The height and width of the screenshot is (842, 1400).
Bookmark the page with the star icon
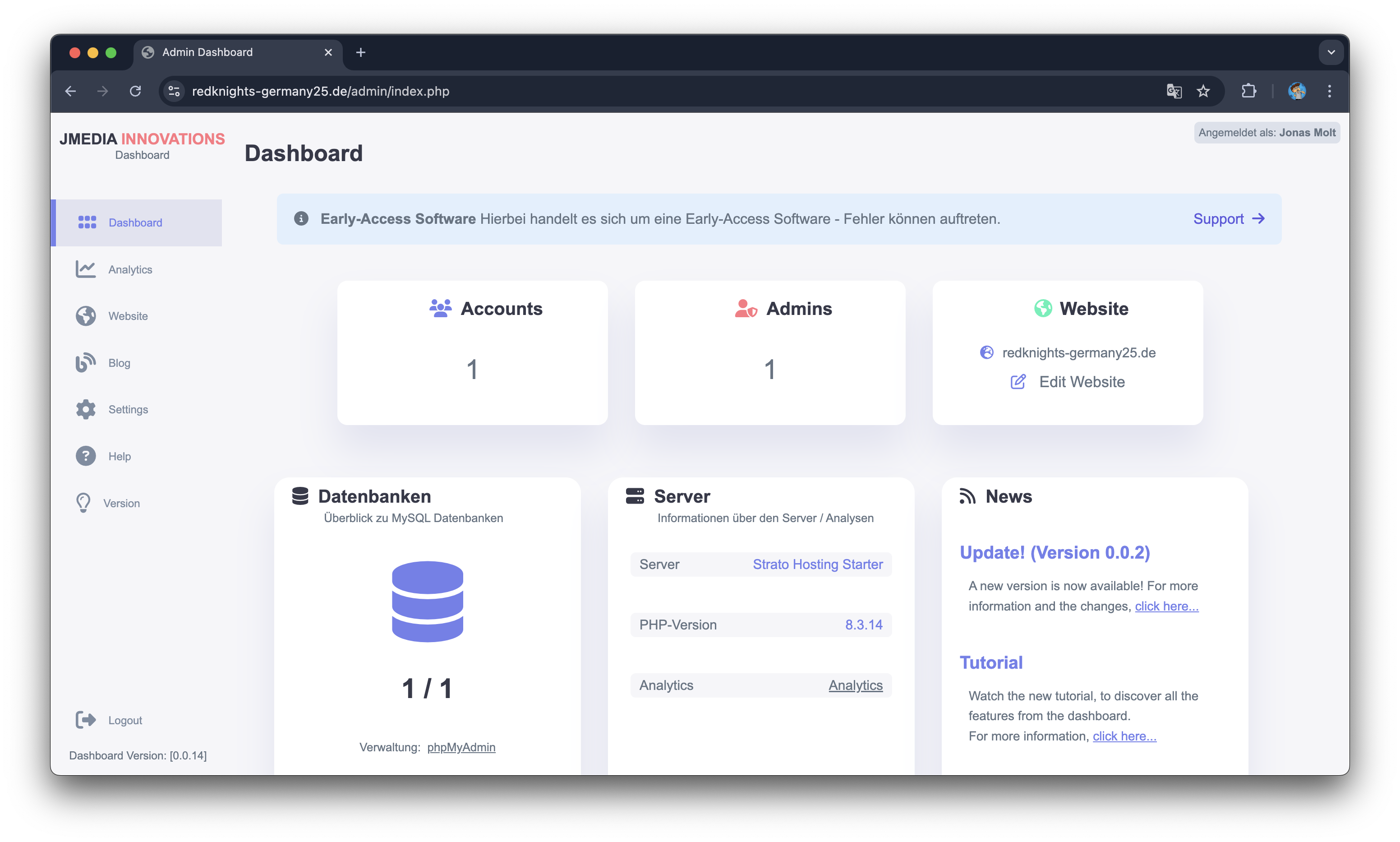click(1203, 91)
